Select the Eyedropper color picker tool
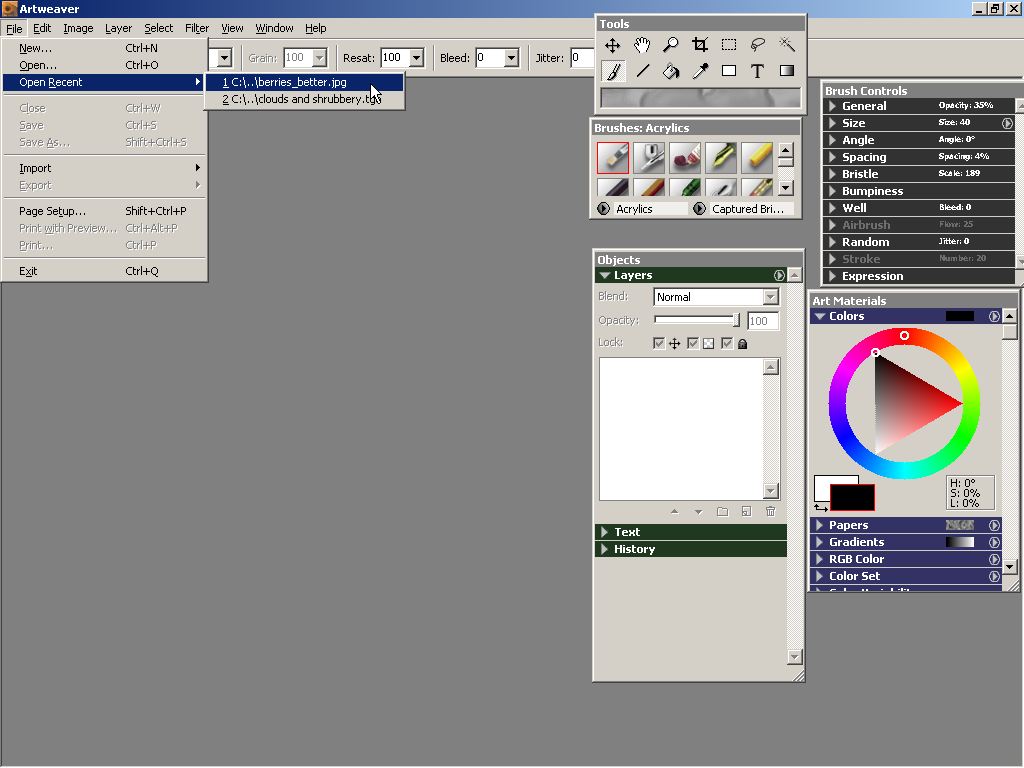The width and height of the screenshot is (1024, 768). 700,71
